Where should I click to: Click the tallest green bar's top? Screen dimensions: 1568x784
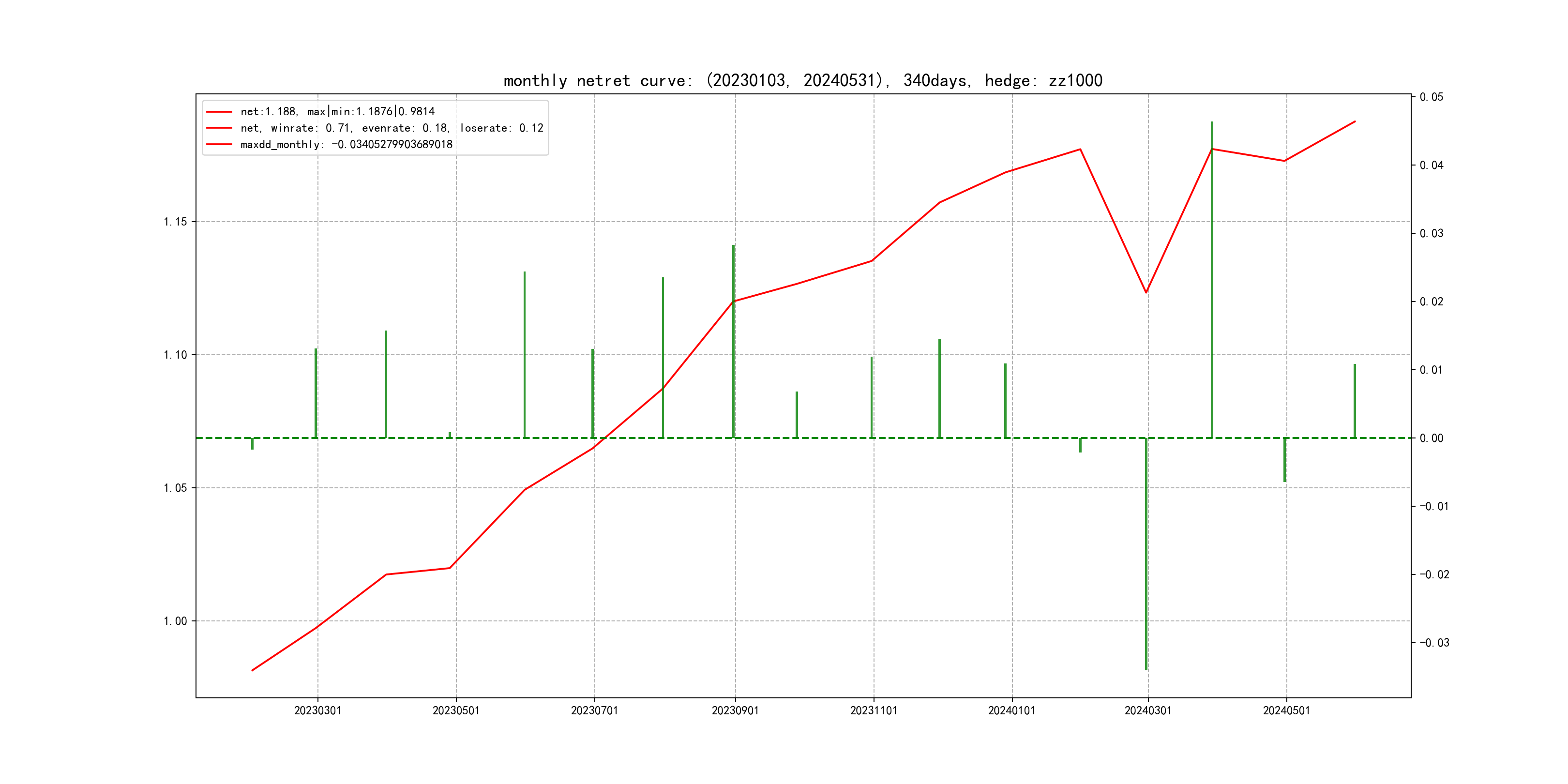click(1211, 123)
